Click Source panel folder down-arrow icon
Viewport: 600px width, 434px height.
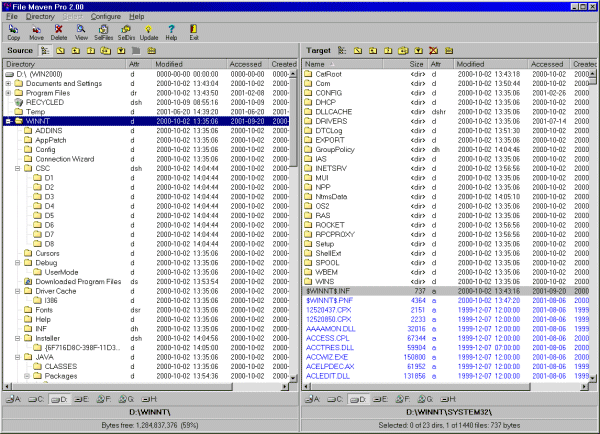[121, 51]
